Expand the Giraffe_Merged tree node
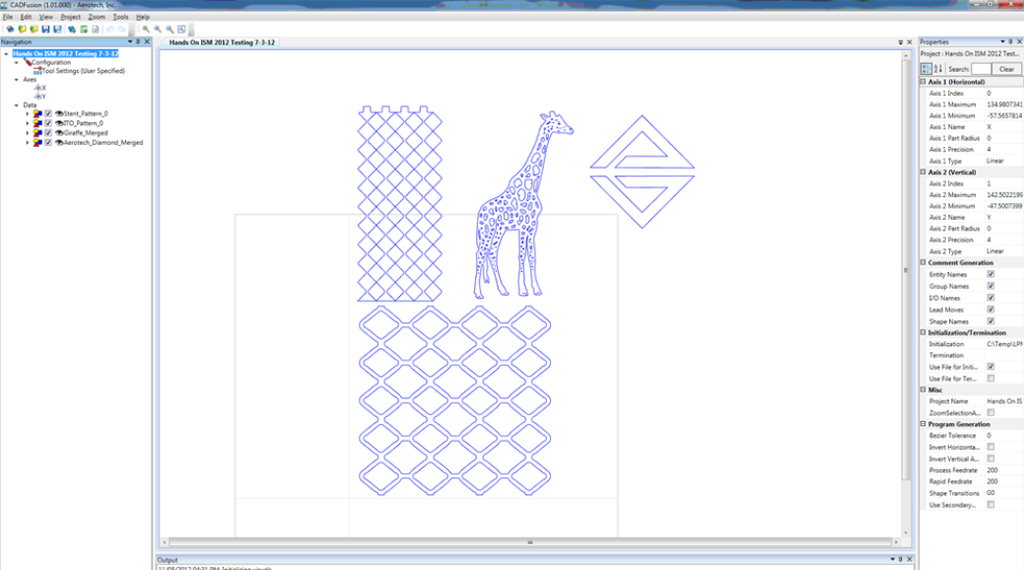The width and height of the screenshot is (1024, 570). point(27,133)
